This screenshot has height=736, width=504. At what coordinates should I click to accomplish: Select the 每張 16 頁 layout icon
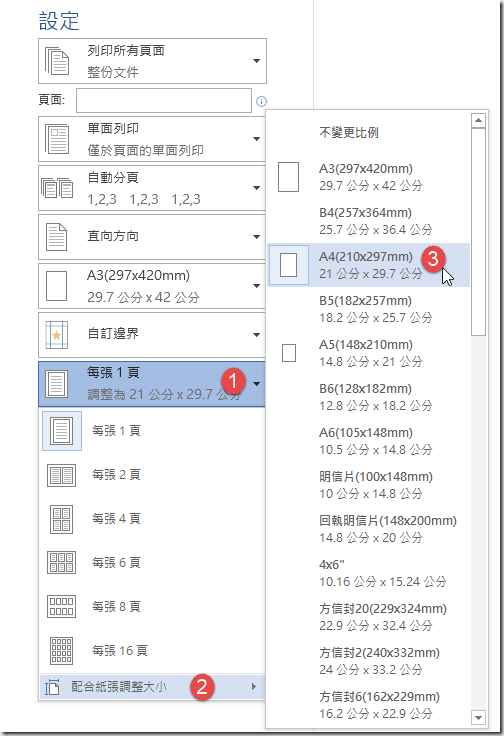pos(61,650)
